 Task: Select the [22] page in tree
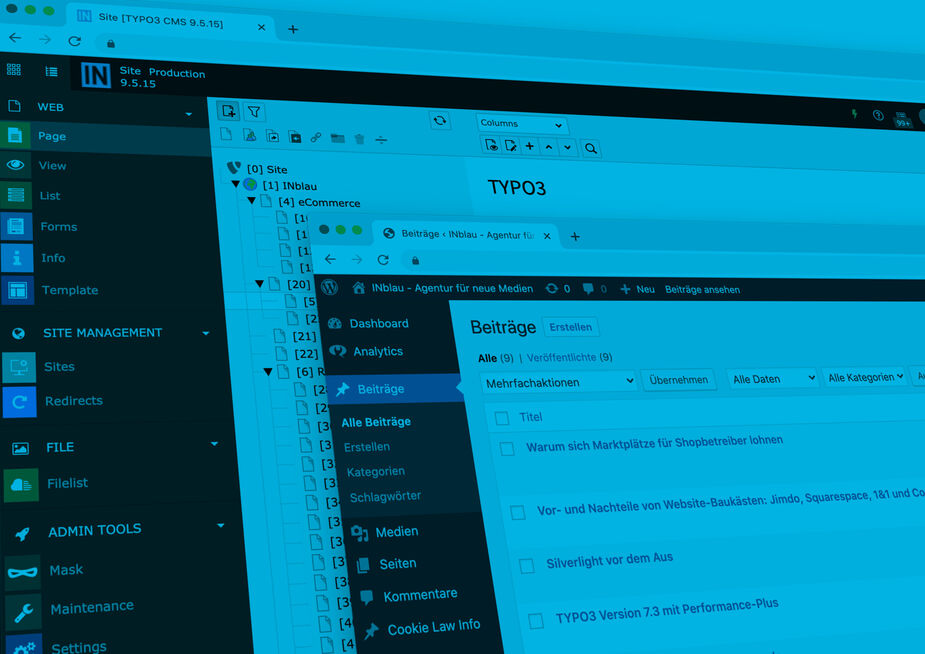(306, 354)
